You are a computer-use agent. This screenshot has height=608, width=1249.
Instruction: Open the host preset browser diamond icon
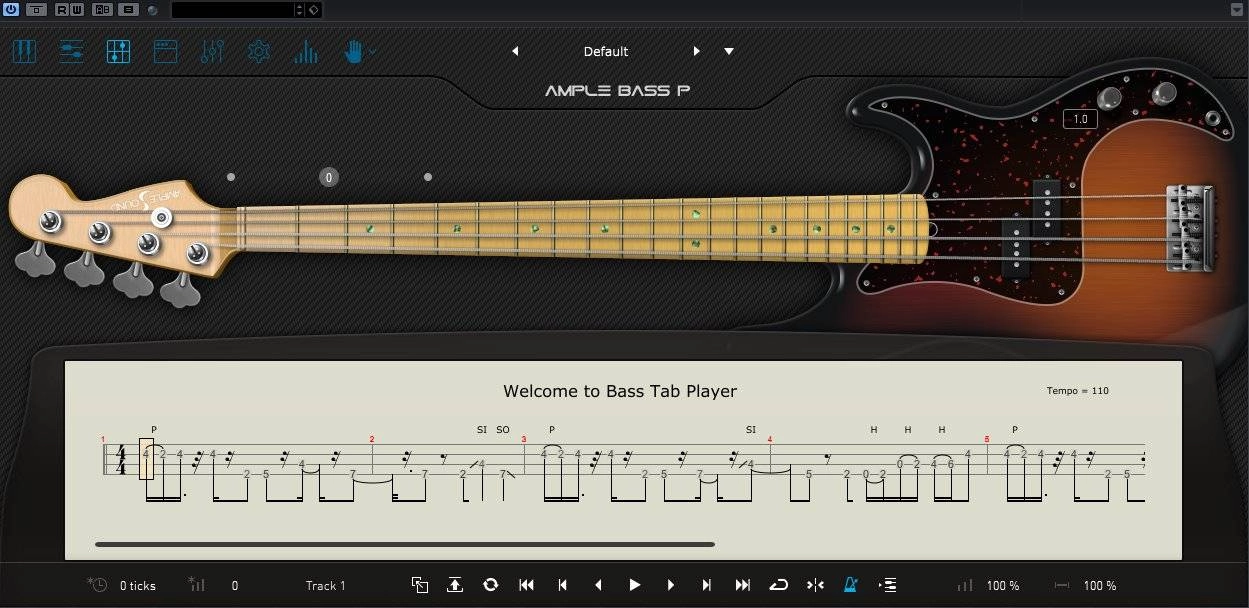(x=313, y=9)
